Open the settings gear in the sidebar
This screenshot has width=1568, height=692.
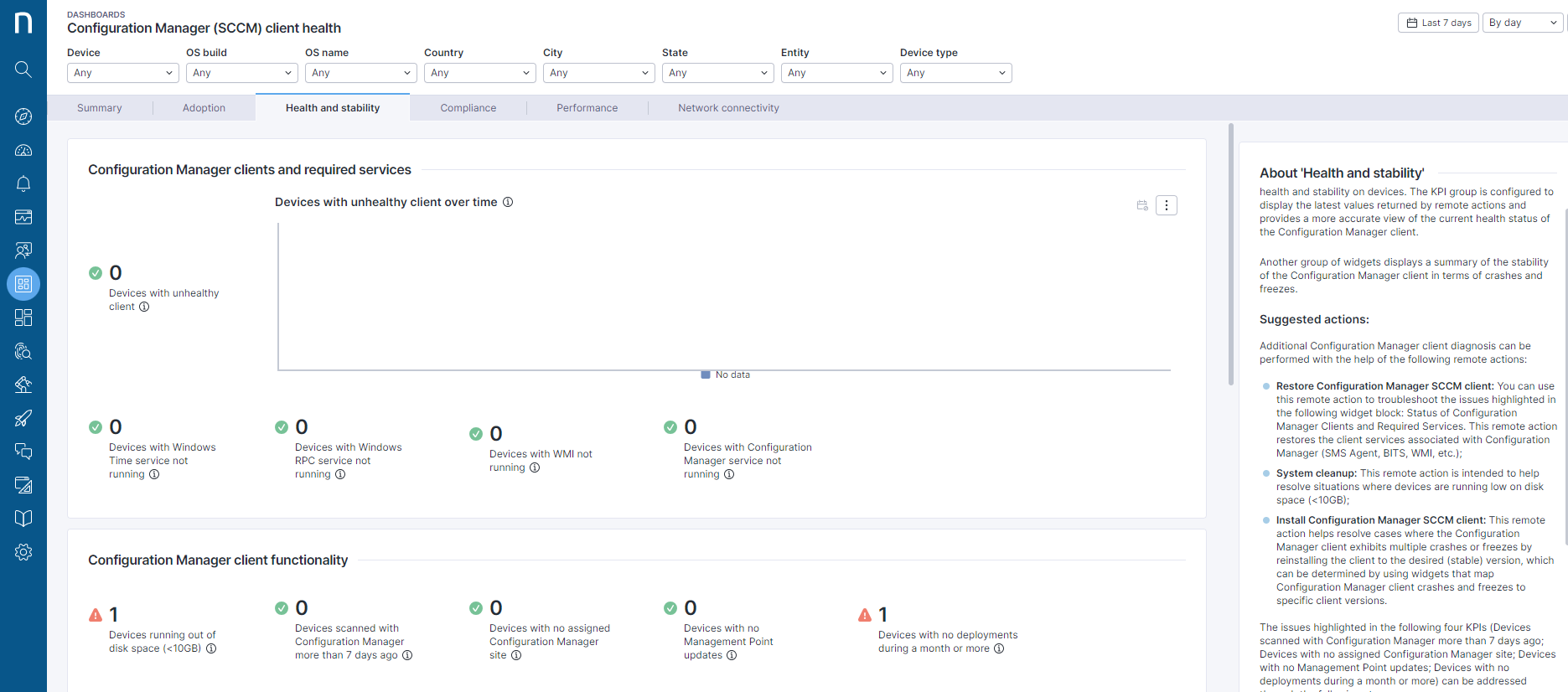click(23, 552)
